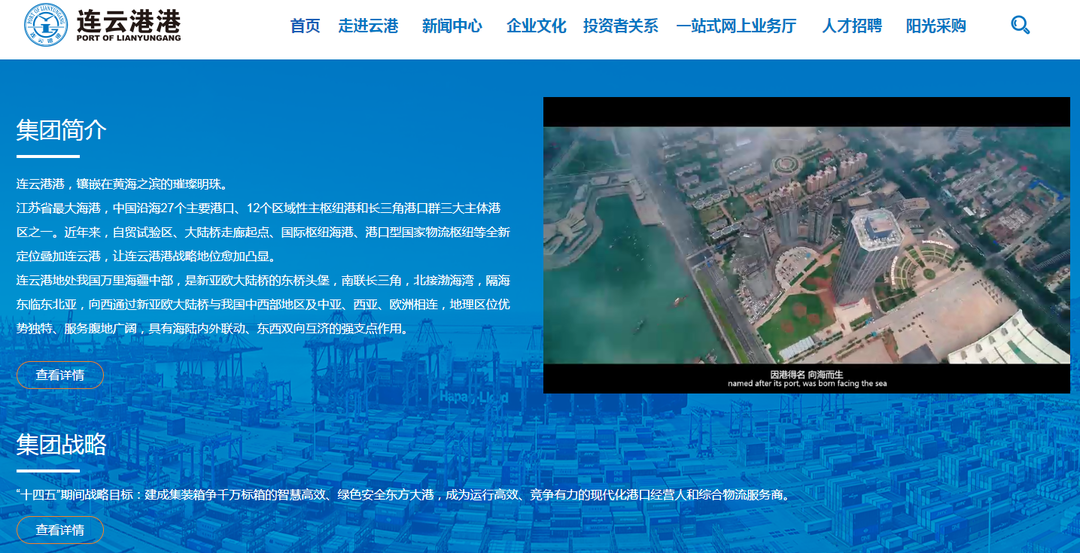Click the intro paragraph starting with 连云港港，镶嵌在
Image resolution: width=1080 pixels, height=553 pixels.
[x=122, y=184]
